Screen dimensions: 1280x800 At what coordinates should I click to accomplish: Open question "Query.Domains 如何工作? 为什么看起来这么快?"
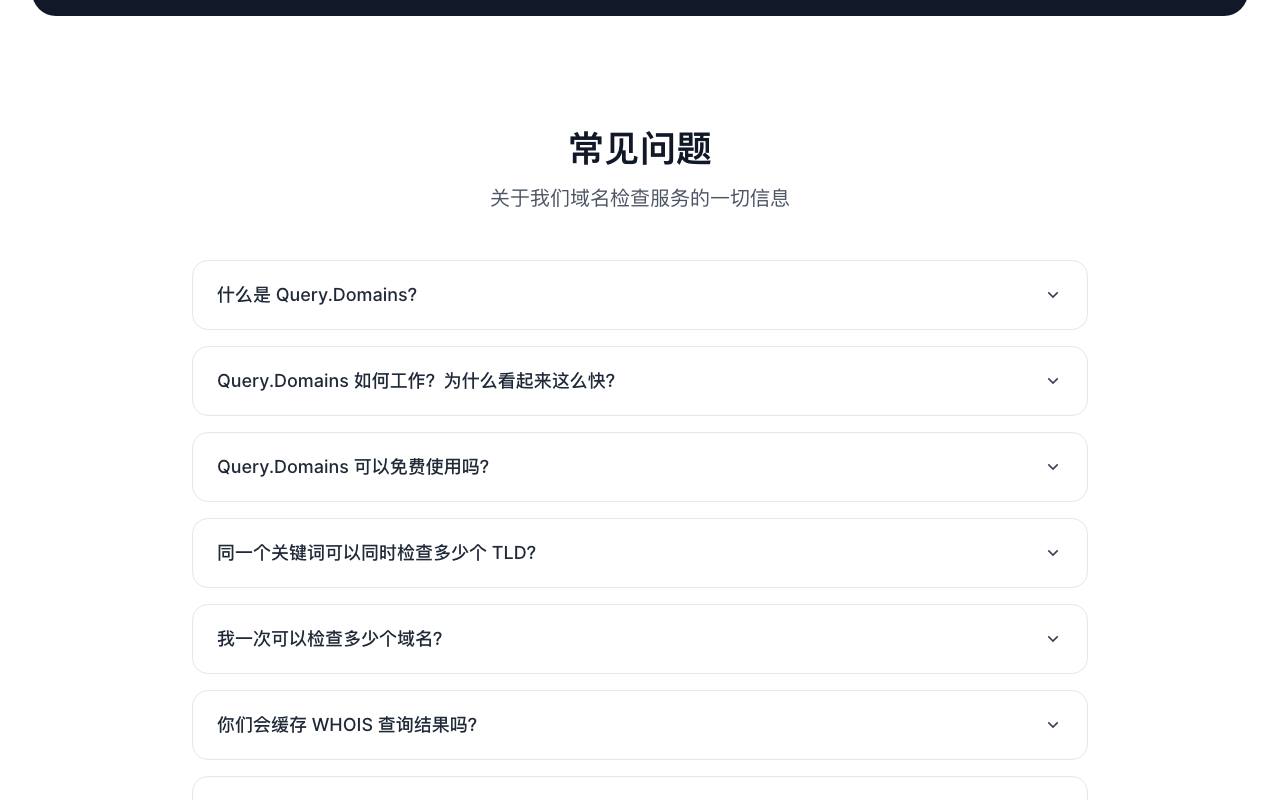(640, 381)
